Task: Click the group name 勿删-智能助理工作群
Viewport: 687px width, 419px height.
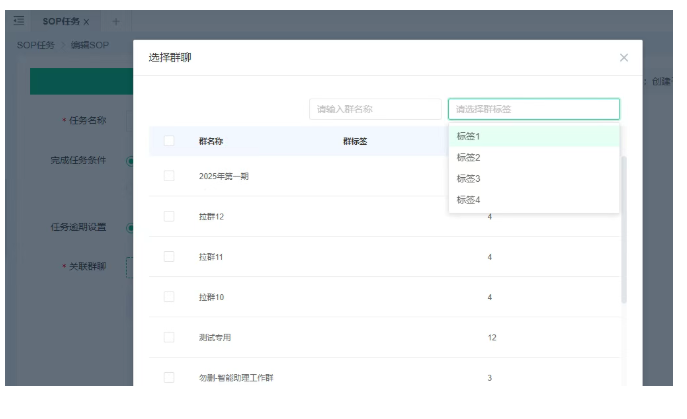Action: pyautogui.click(x=236, y=378)
